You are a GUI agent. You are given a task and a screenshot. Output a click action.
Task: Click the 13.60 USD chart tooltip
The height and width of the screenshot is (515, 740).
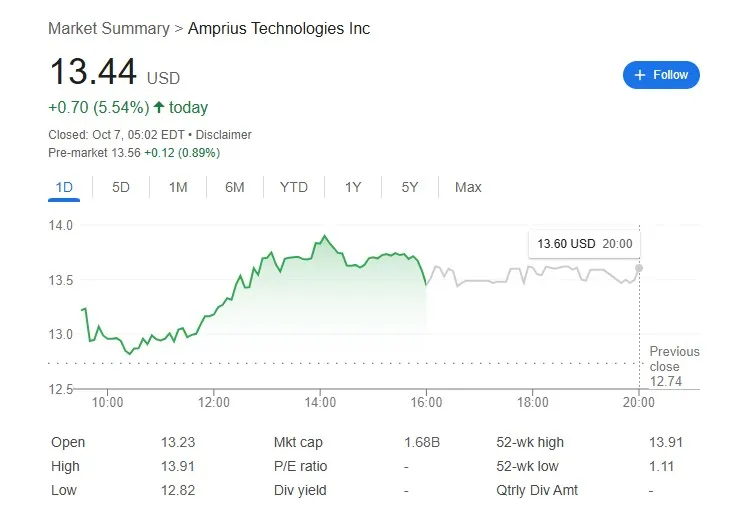[584, 243]
